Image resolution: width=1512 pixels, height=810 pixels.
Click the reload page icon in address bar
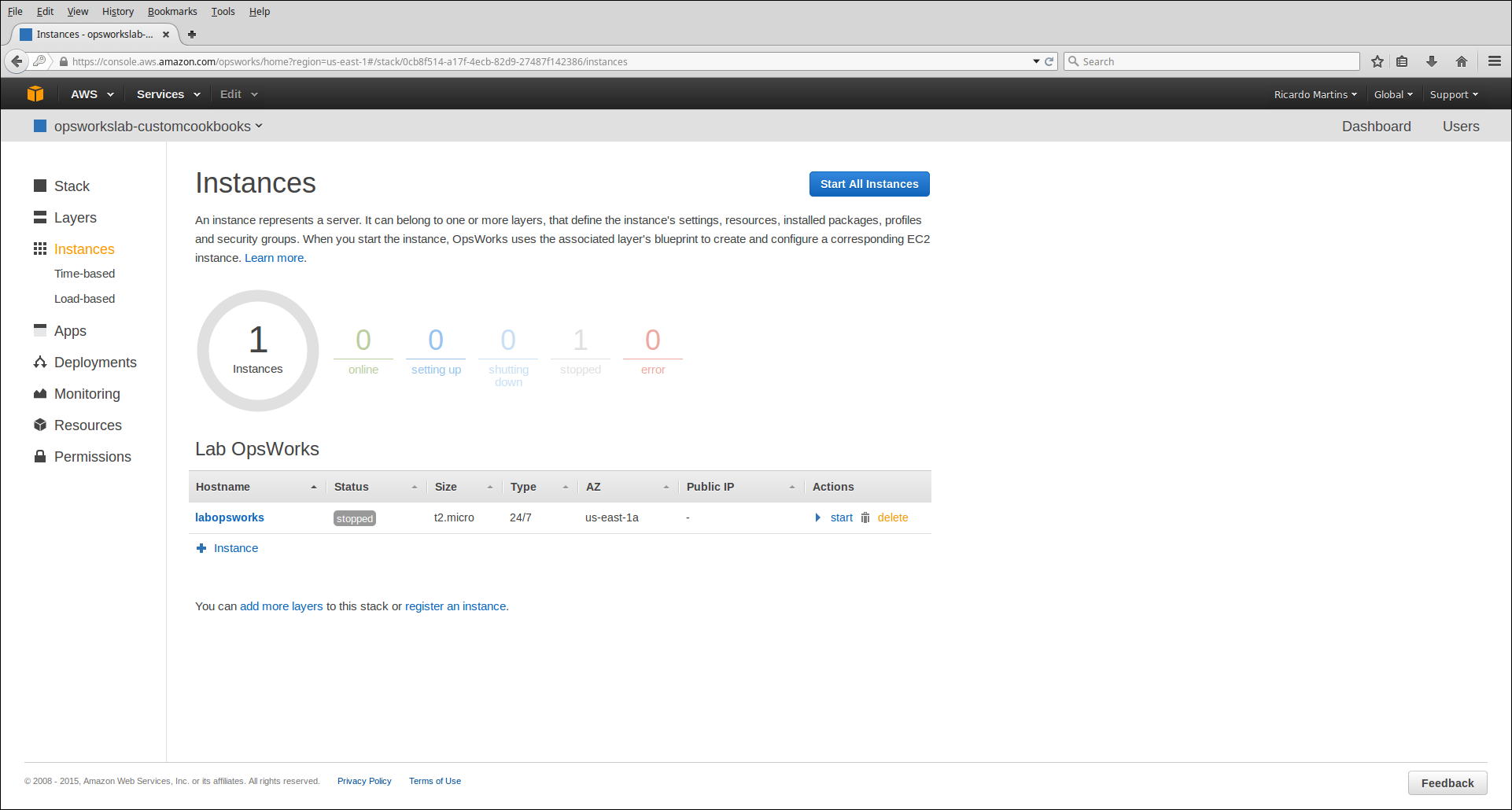(1049, 61)
